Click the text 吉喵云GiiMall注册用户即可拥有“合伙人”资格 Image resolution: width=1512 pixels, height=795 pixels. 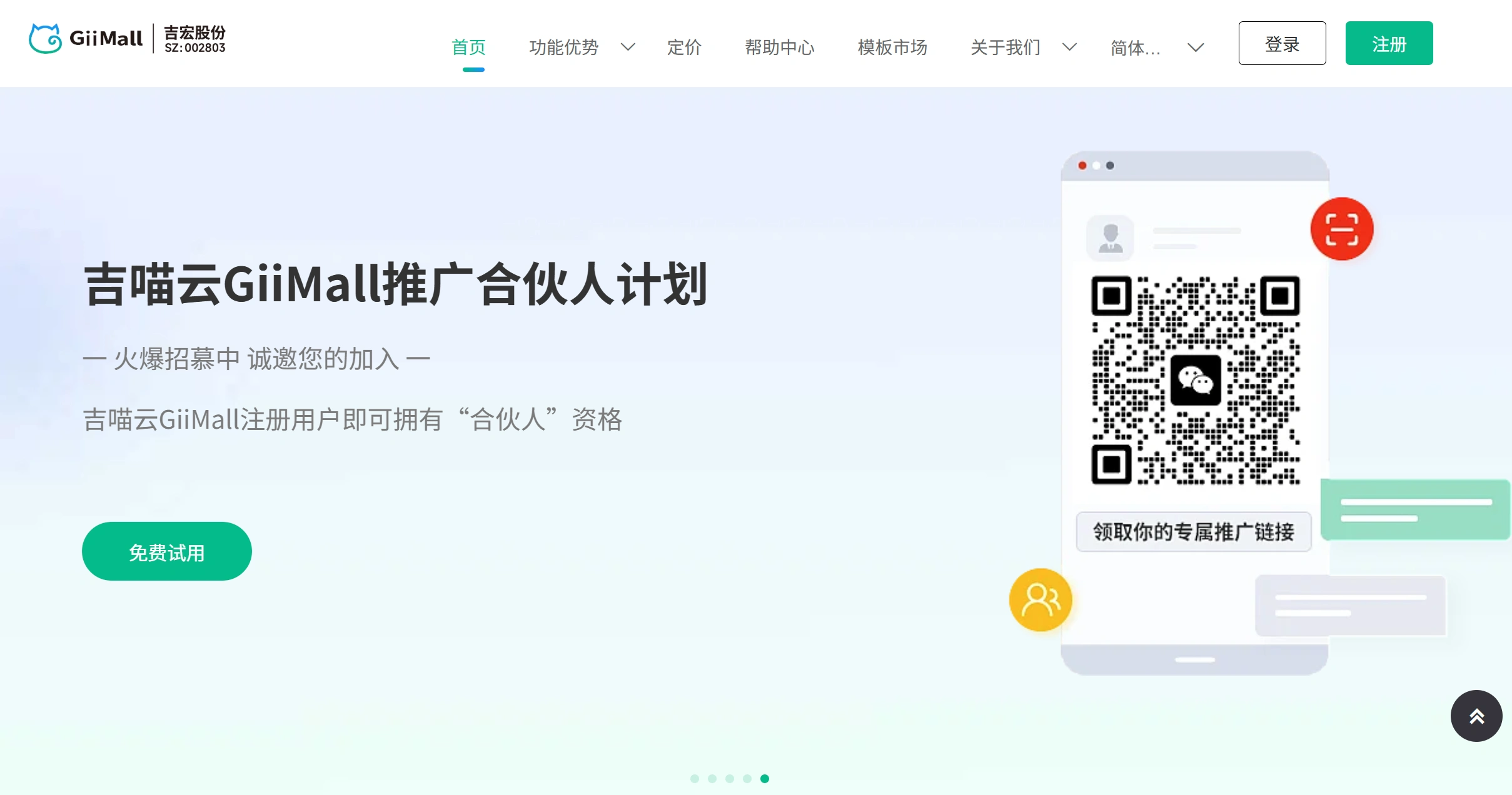click(353, 419)
